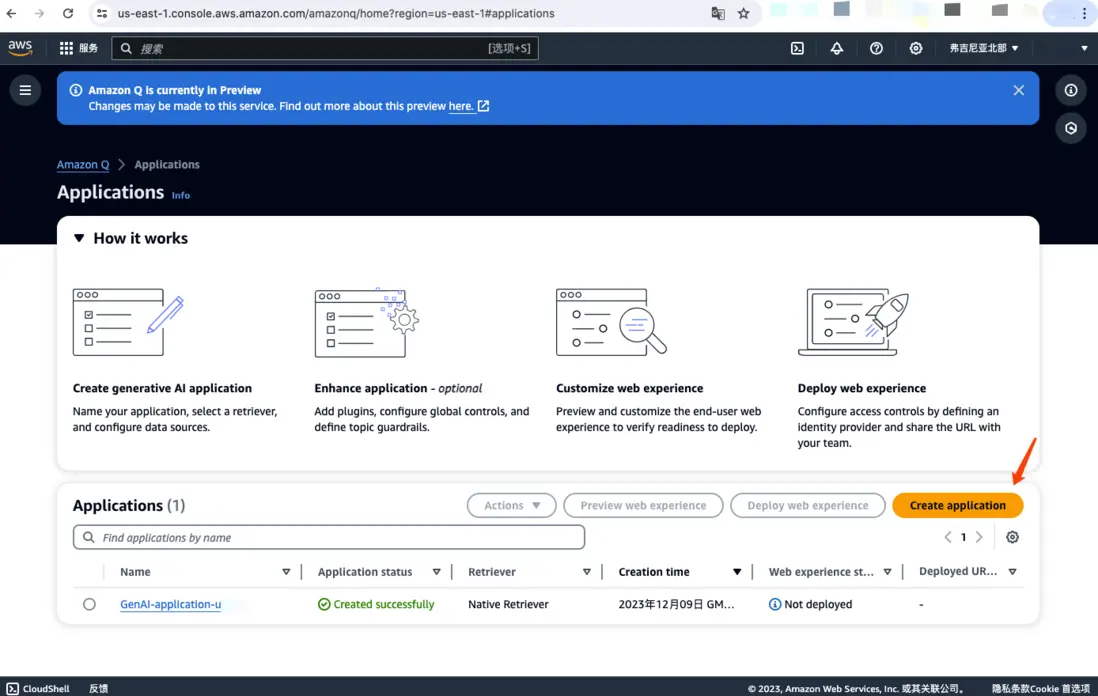Click the Customize web experience illustration

611,322
